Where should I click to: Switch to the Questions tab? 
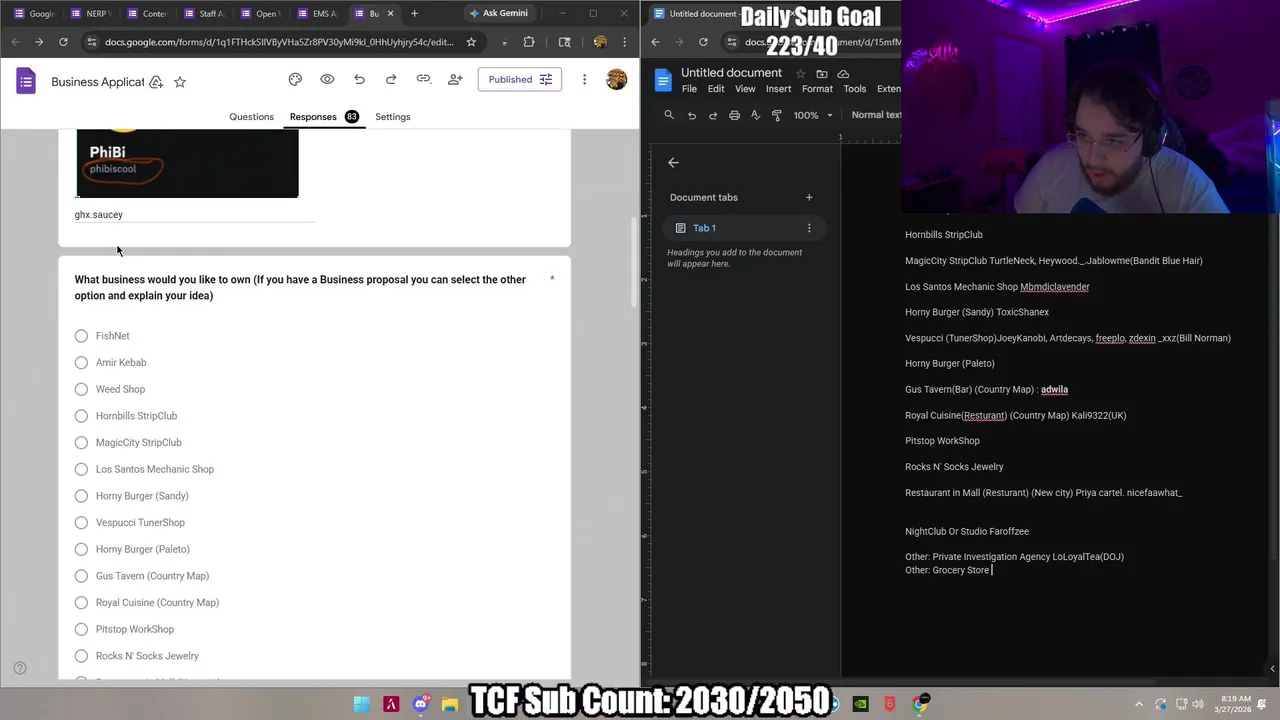[251, 117]
